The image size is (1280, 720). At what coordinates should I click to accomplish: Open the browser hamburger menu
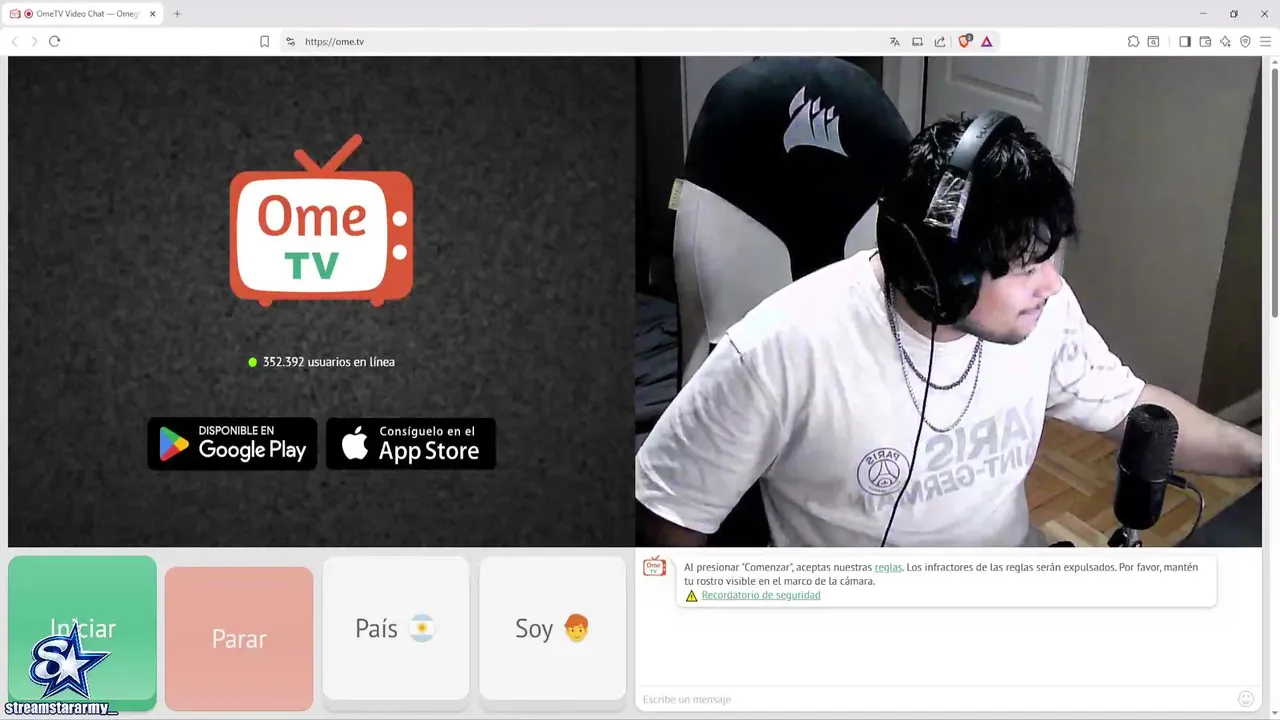pos(1265,41)
